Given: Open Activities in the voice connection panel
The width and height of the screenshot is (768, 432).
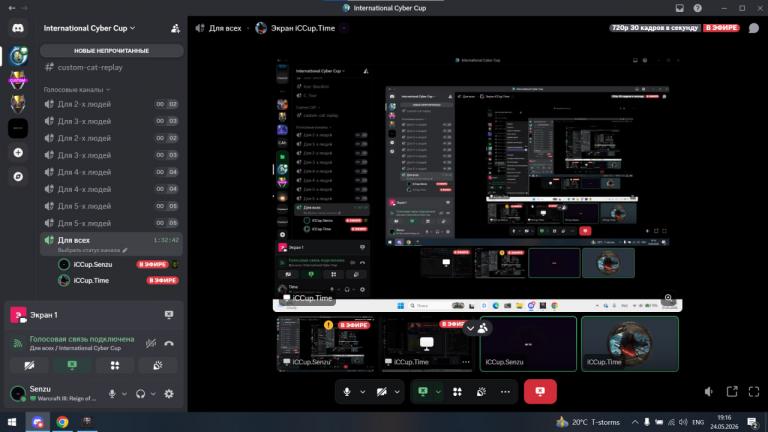Looking at the screenshot, I should [115, 365].
